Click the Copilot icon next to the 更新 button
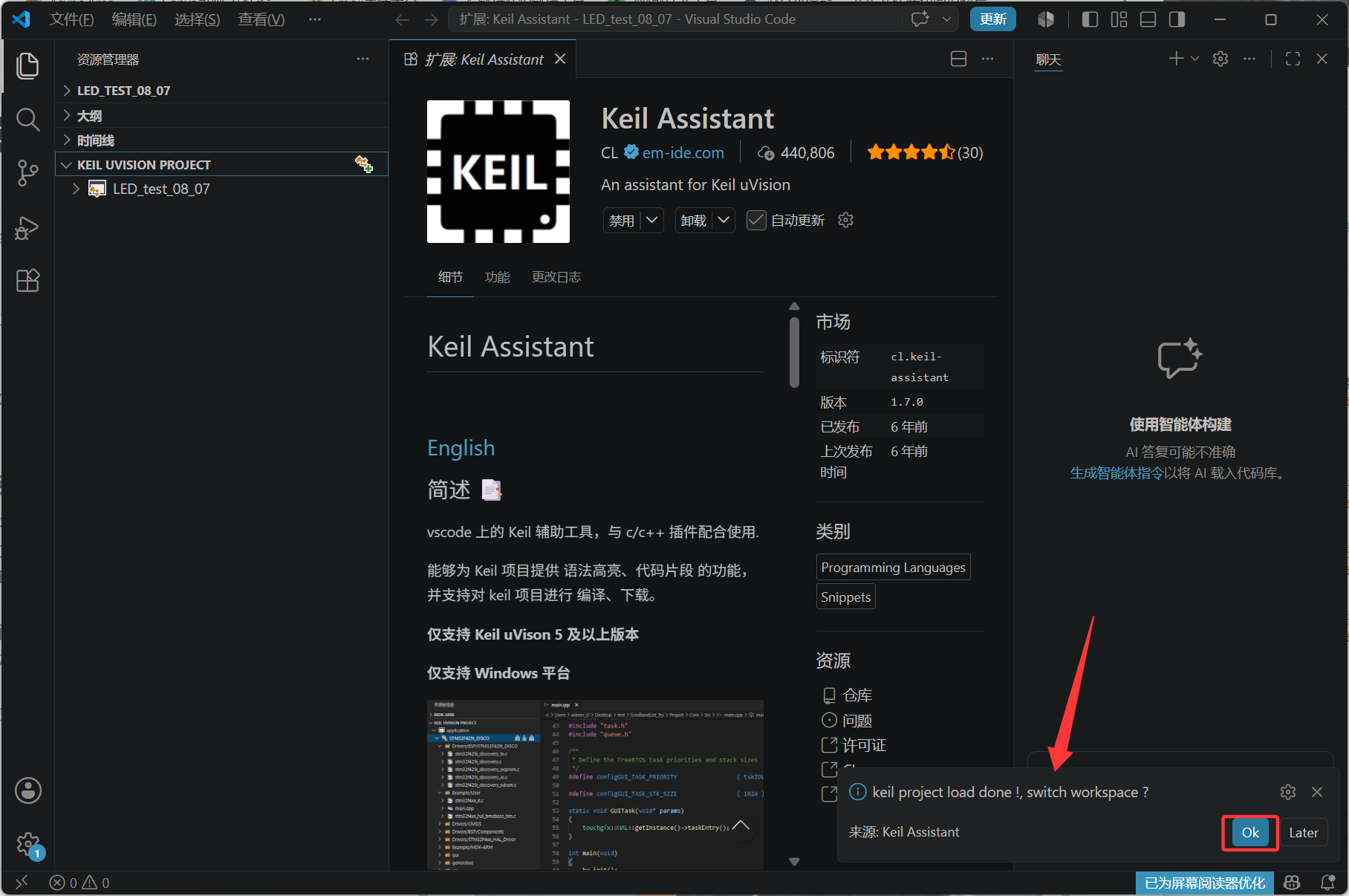The height and width of the screenshot is (896, 1349). coord(1046,19)
